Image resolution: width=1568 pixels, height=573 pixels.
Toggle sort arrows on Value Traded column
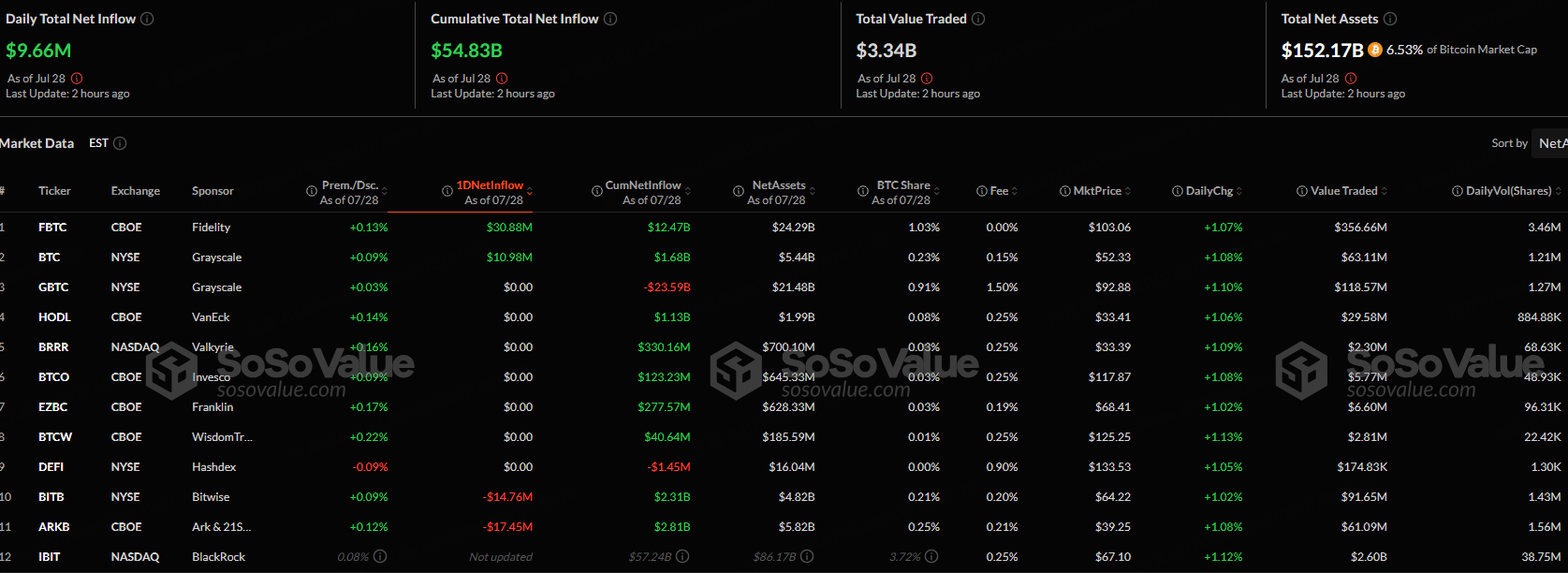coord(1385,191)
